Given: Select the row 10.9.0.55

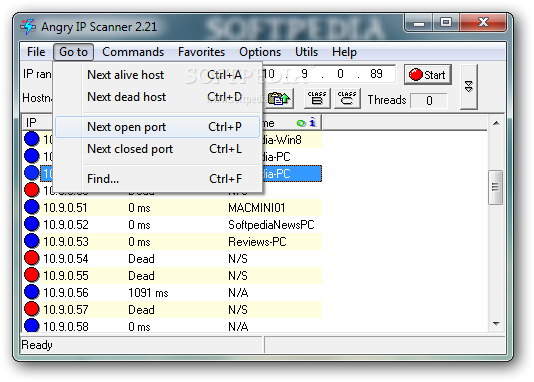Looking at the screenshot, I should point(173,276).
